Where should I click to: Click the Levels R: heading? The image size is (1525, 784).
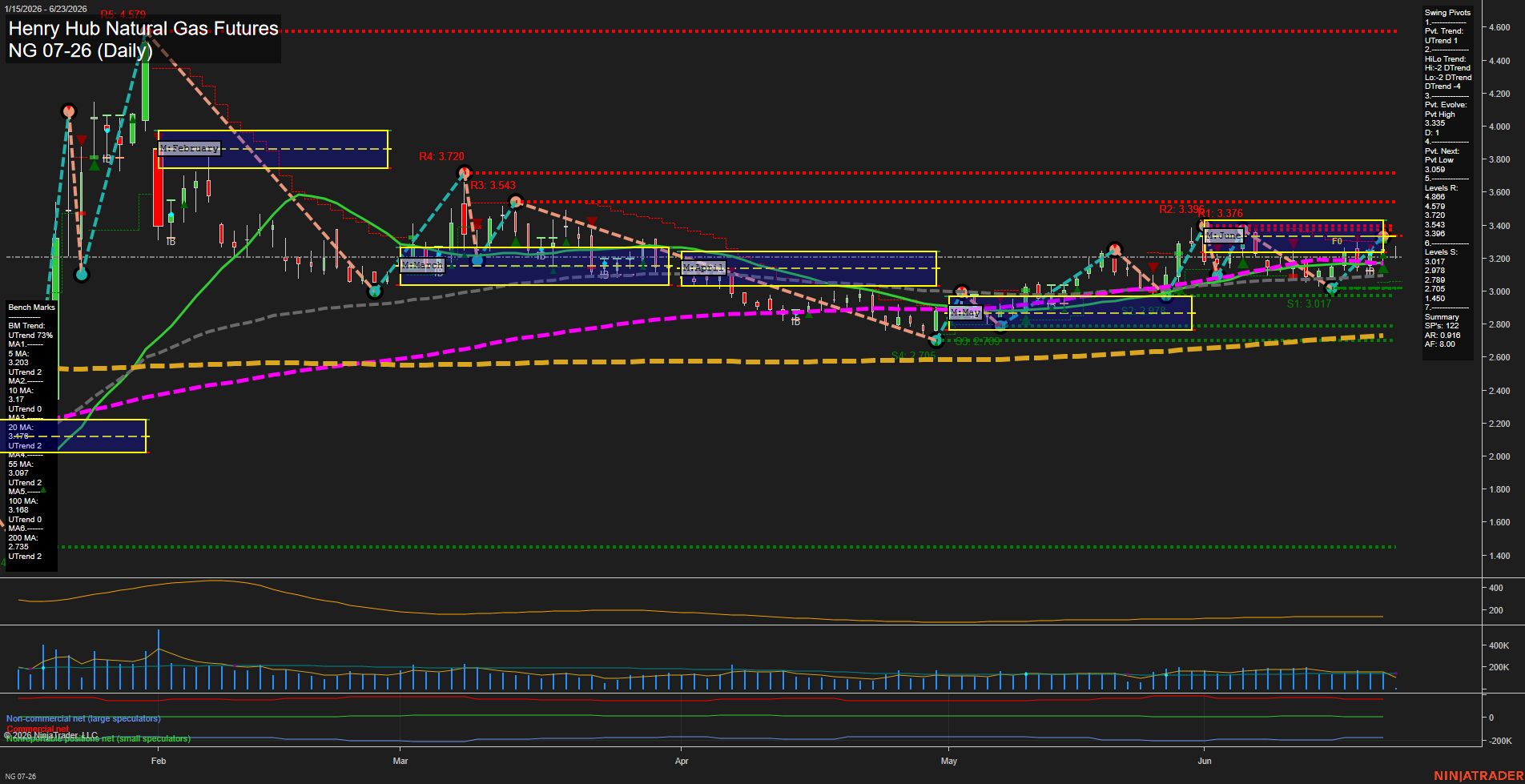point(1442,188)
